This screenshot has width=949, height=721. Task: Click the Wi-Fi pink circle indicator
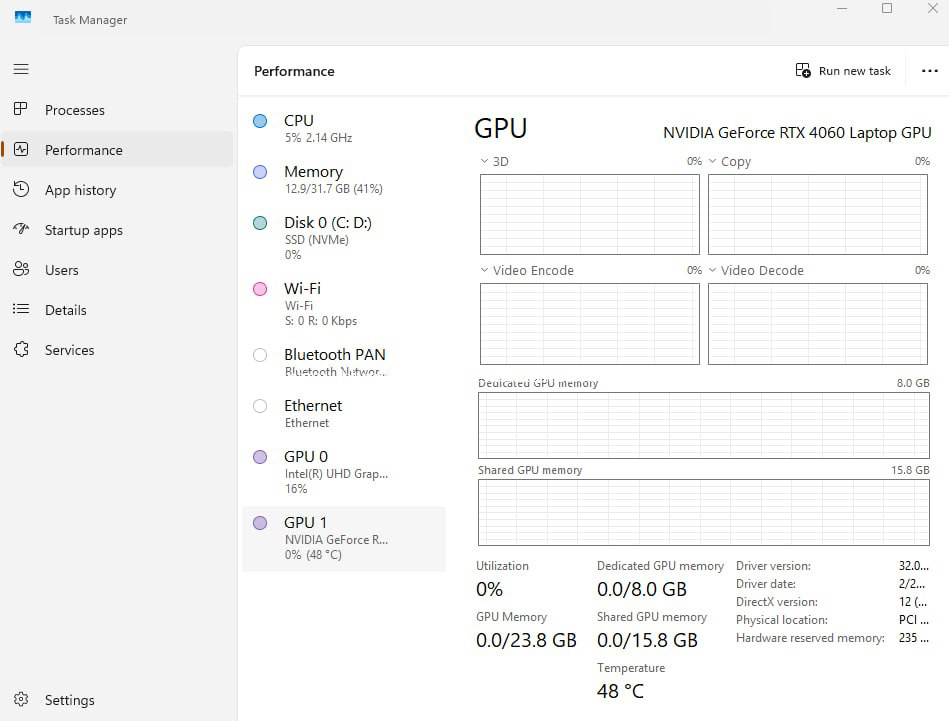coord(260,289)
